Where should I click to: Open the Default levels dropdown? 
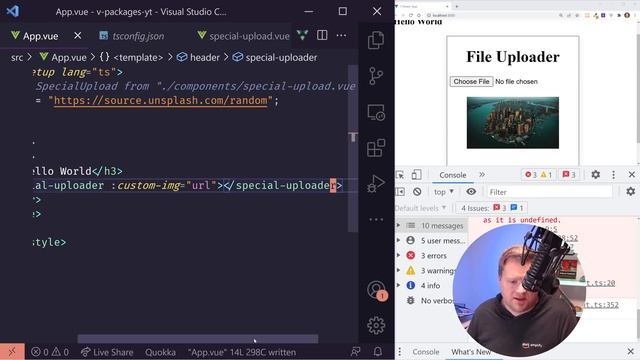(421, 208)
